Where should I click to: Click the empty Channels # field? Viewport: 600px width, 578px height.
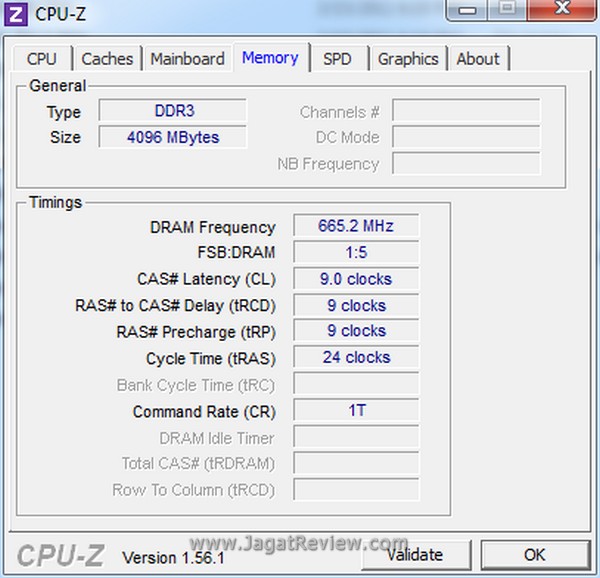click(466, 111)
